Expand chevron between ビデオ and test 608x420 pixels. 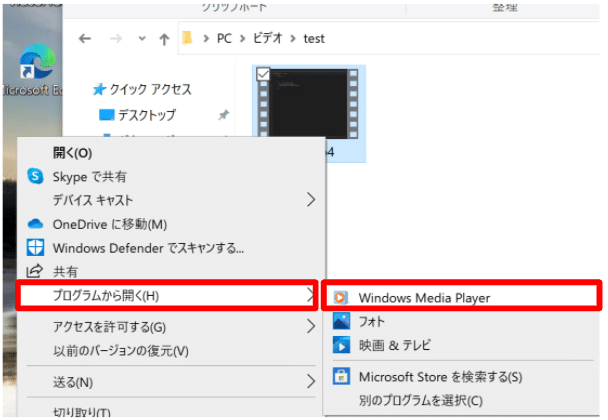(293, 38)
